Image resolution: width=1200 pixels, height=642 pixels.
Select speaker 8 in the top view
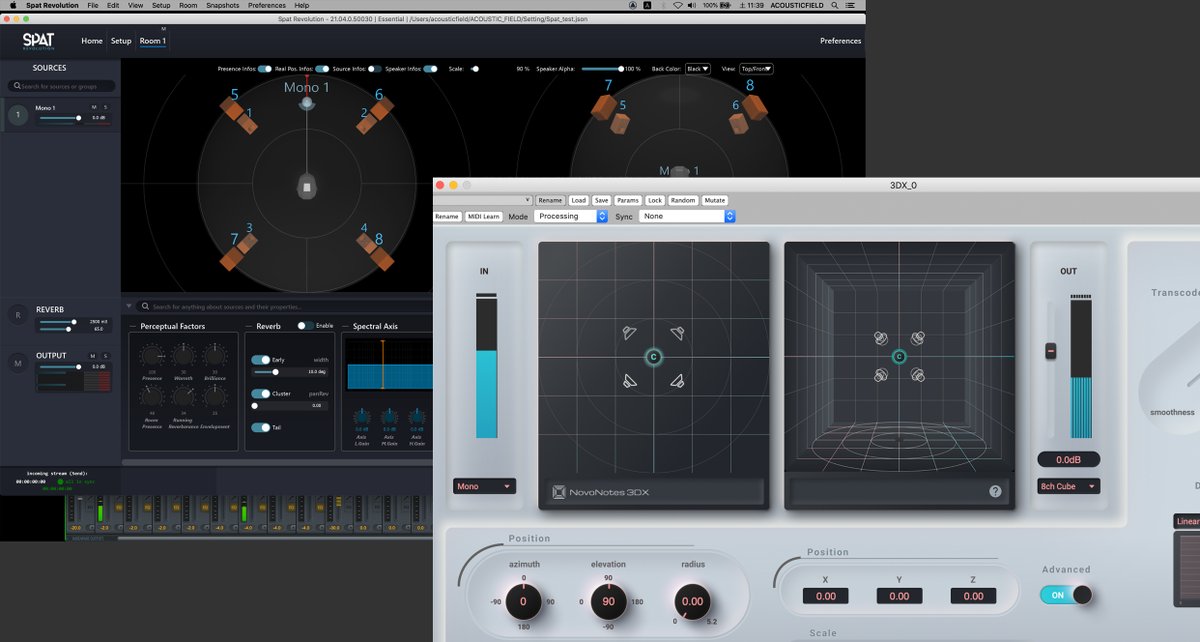click(x=381, y=258)
